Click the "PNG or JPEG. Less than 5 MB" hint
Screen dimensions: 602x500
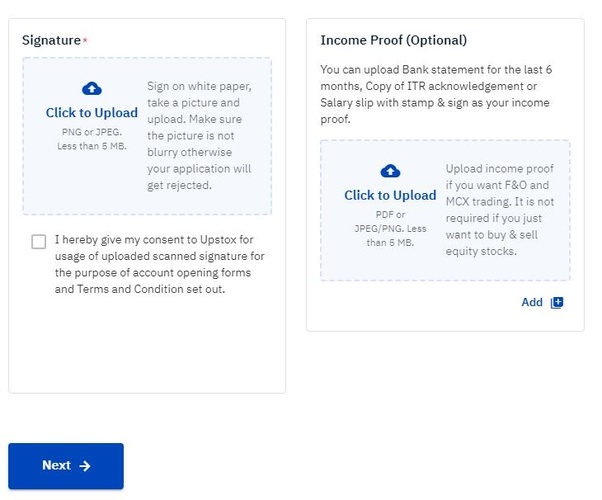(x=91, y=138)
